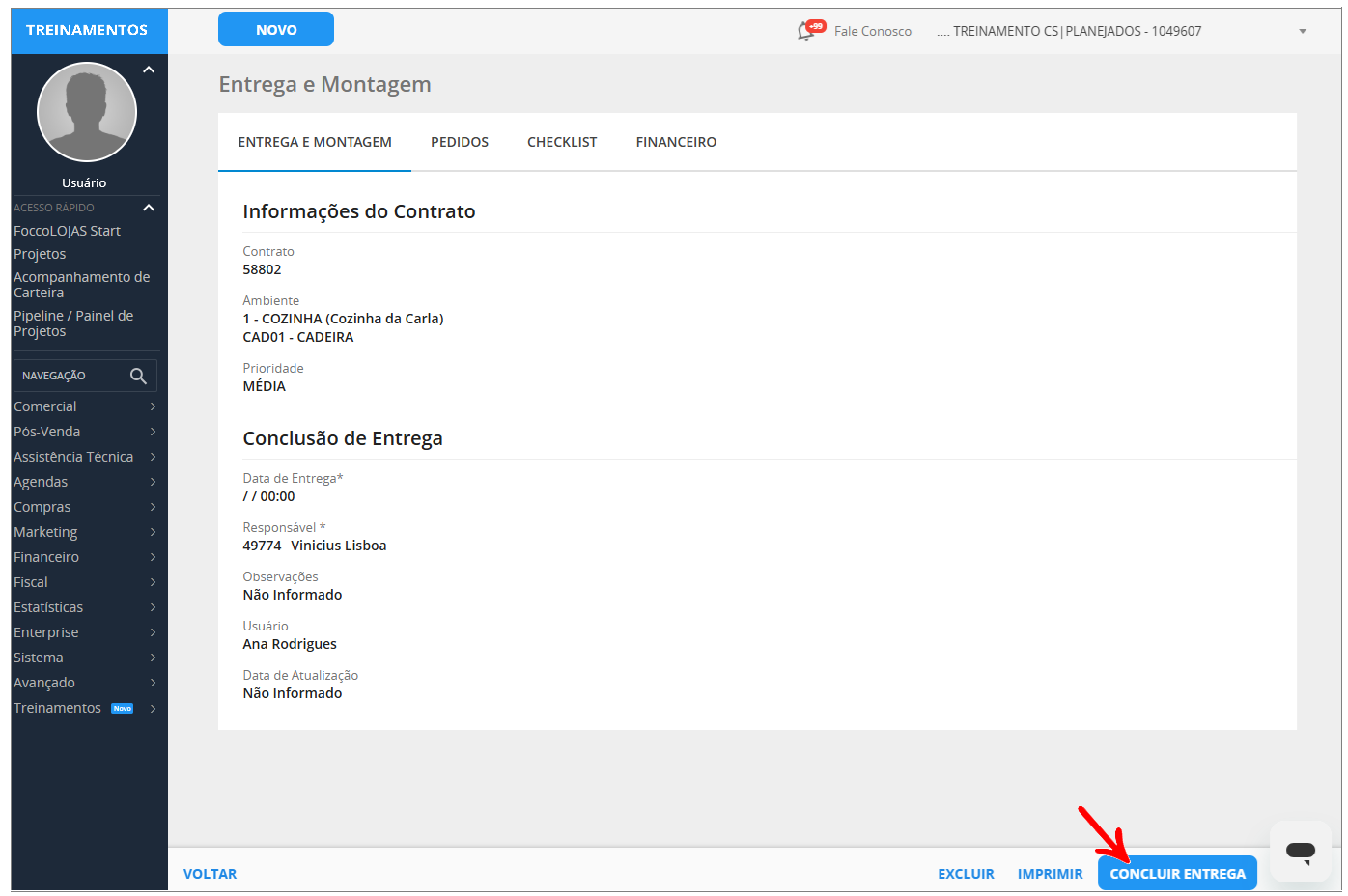Click the Imprimir button
The width and height of the screenshot is (1348, 896).
click(1050, 874)
